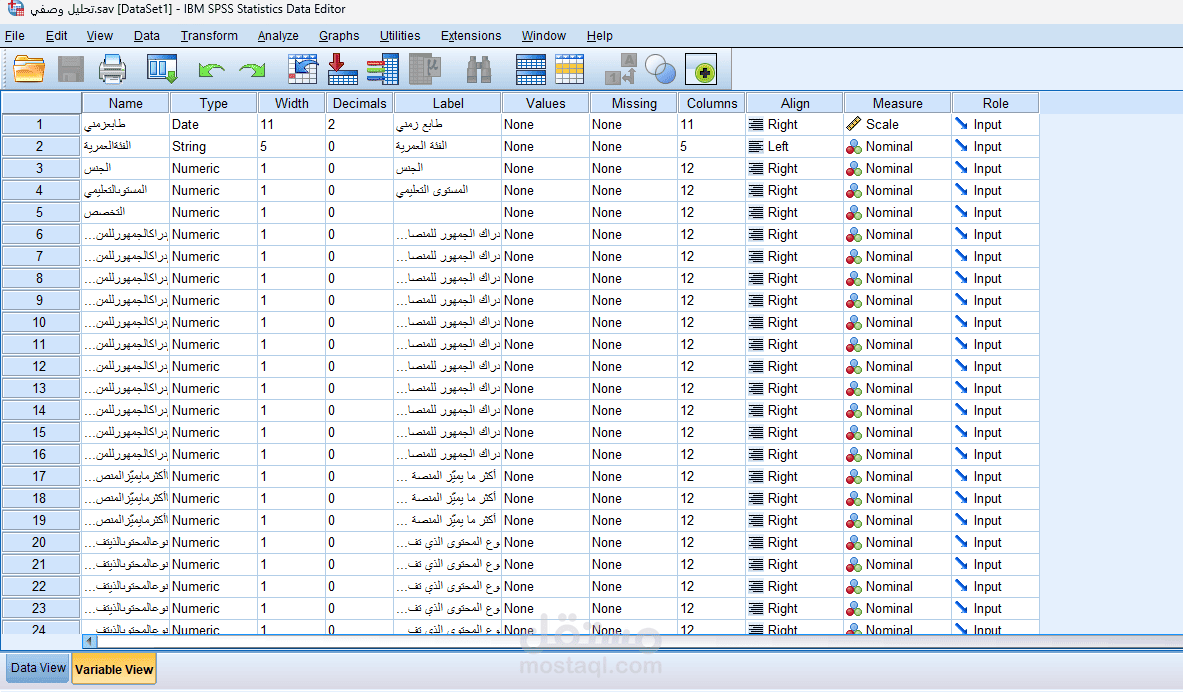
Task: Click the Measure column header
Action: click(x=897, y=103)
